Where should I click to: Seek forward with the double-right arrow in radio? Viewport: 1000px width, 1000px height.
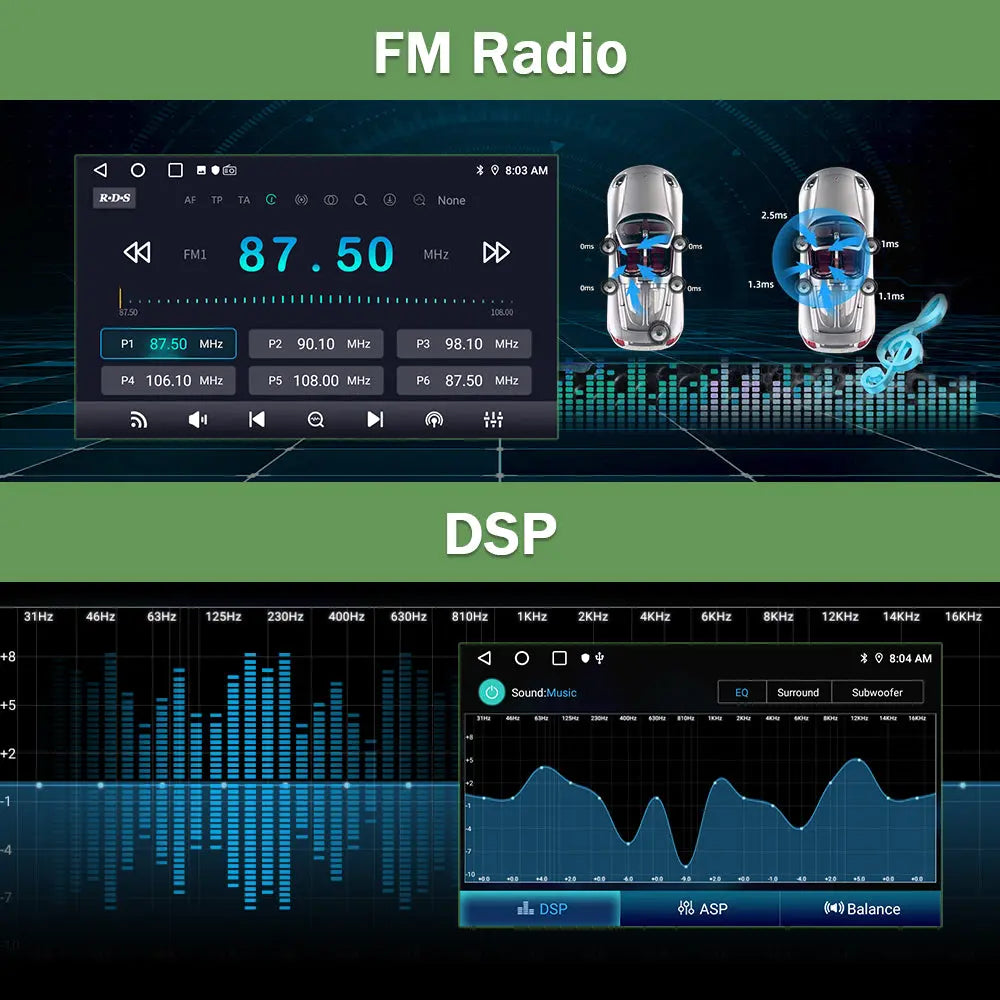(496, 253)
